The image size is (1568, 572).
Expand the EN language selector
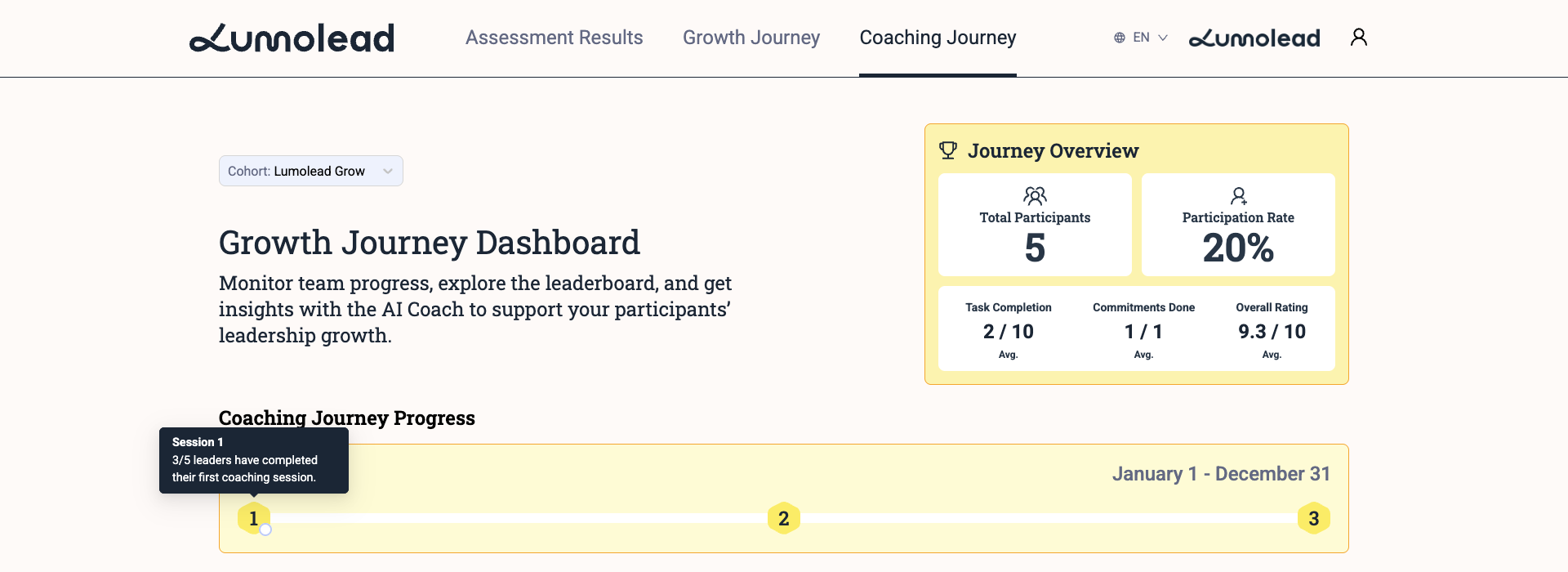point(1141,38)
